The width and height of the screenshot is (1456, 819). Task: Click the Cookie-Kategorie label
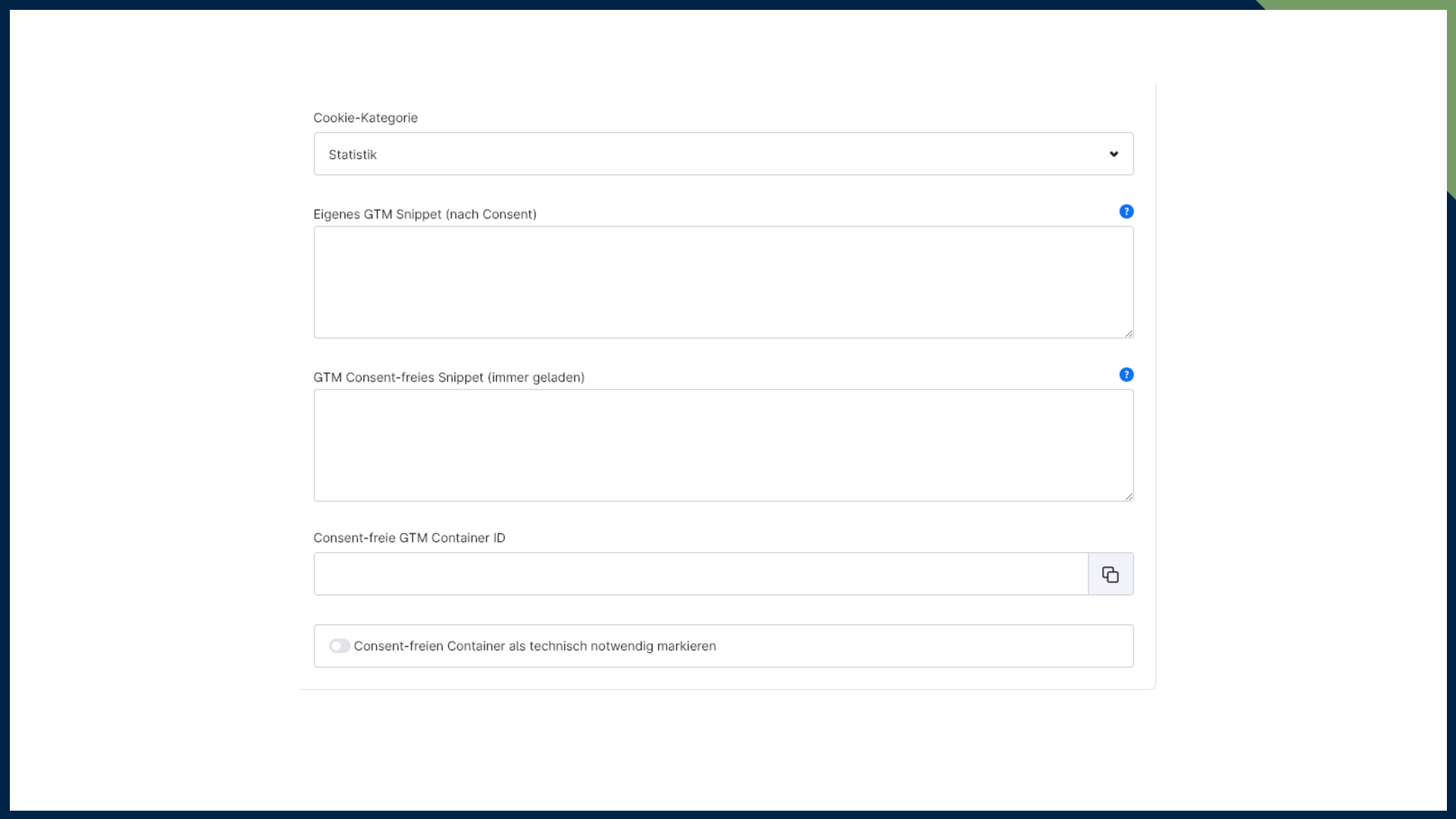tap(366, 118)
